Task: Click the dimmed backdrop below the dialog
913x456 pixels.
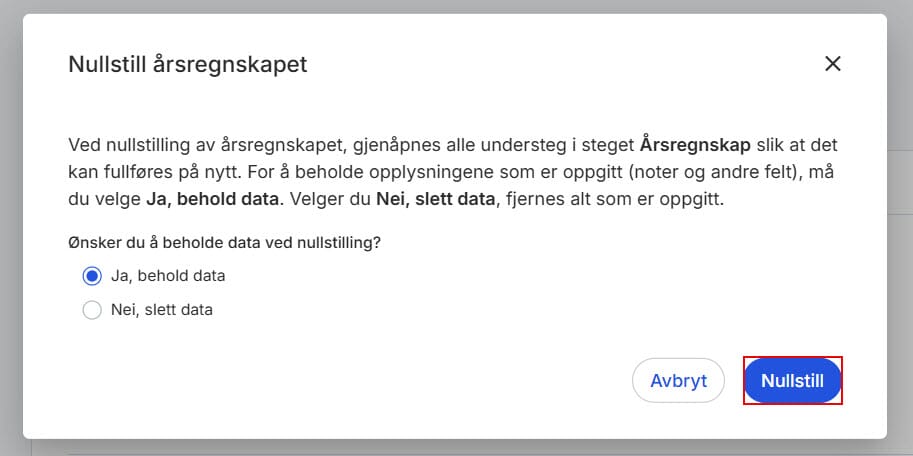Action: 456,447
